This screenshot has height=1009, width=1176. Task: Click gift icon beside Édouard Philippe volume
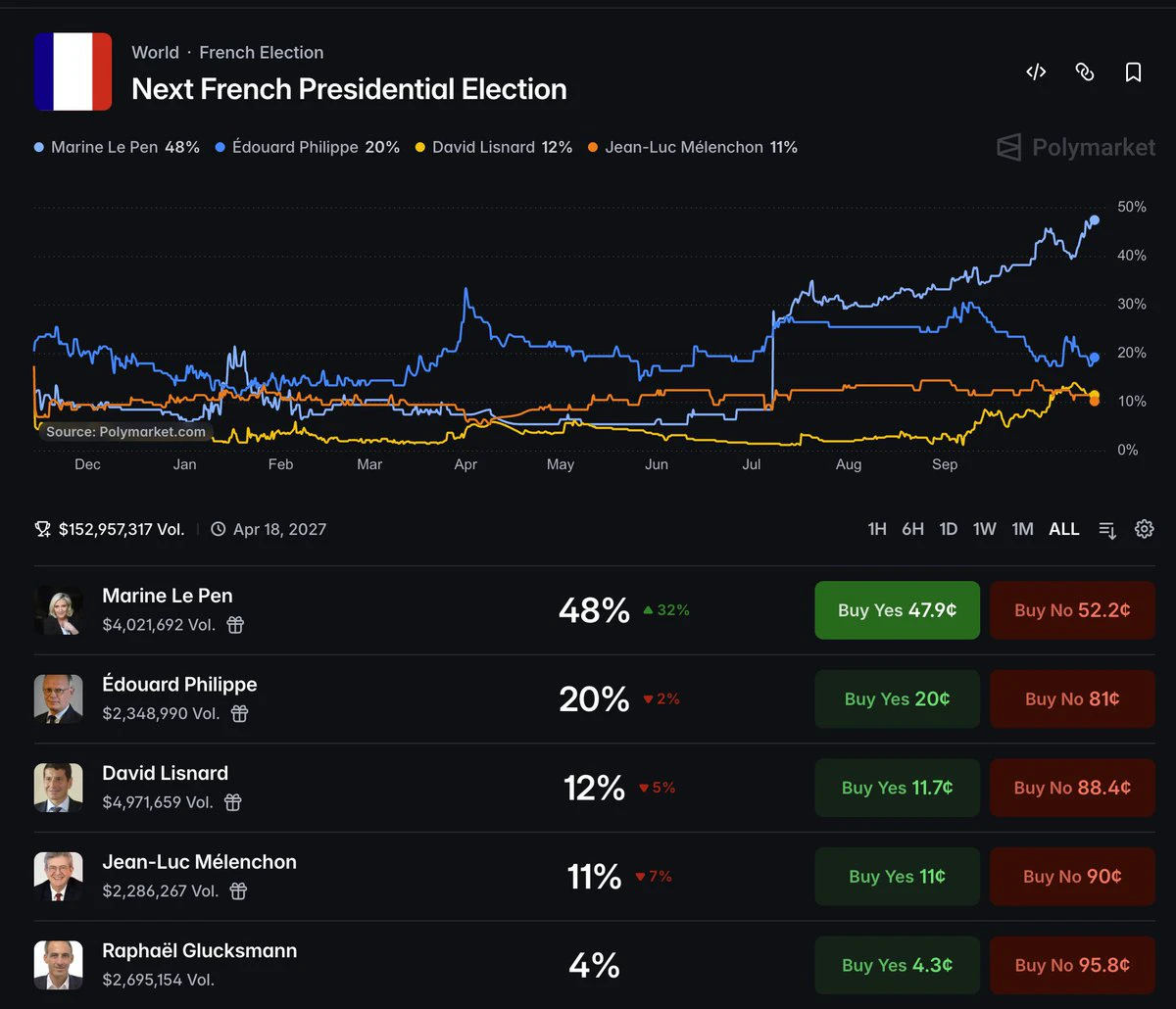click(239, 714)
